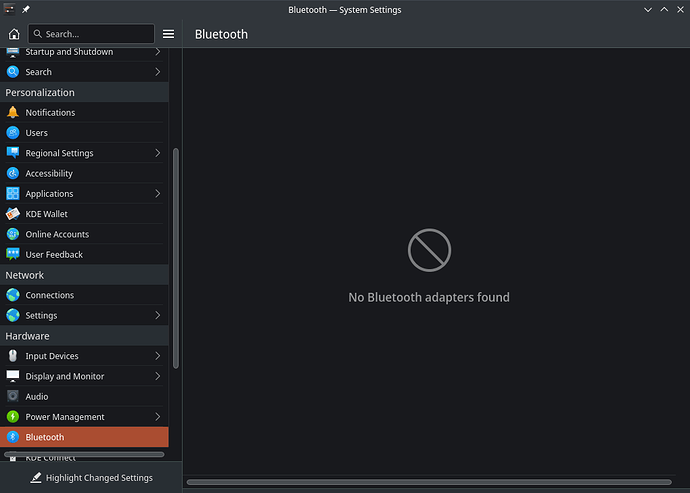This screenshot has width=690, height=493.
Task: Open the hamburger menu
Action: (169, 34)
